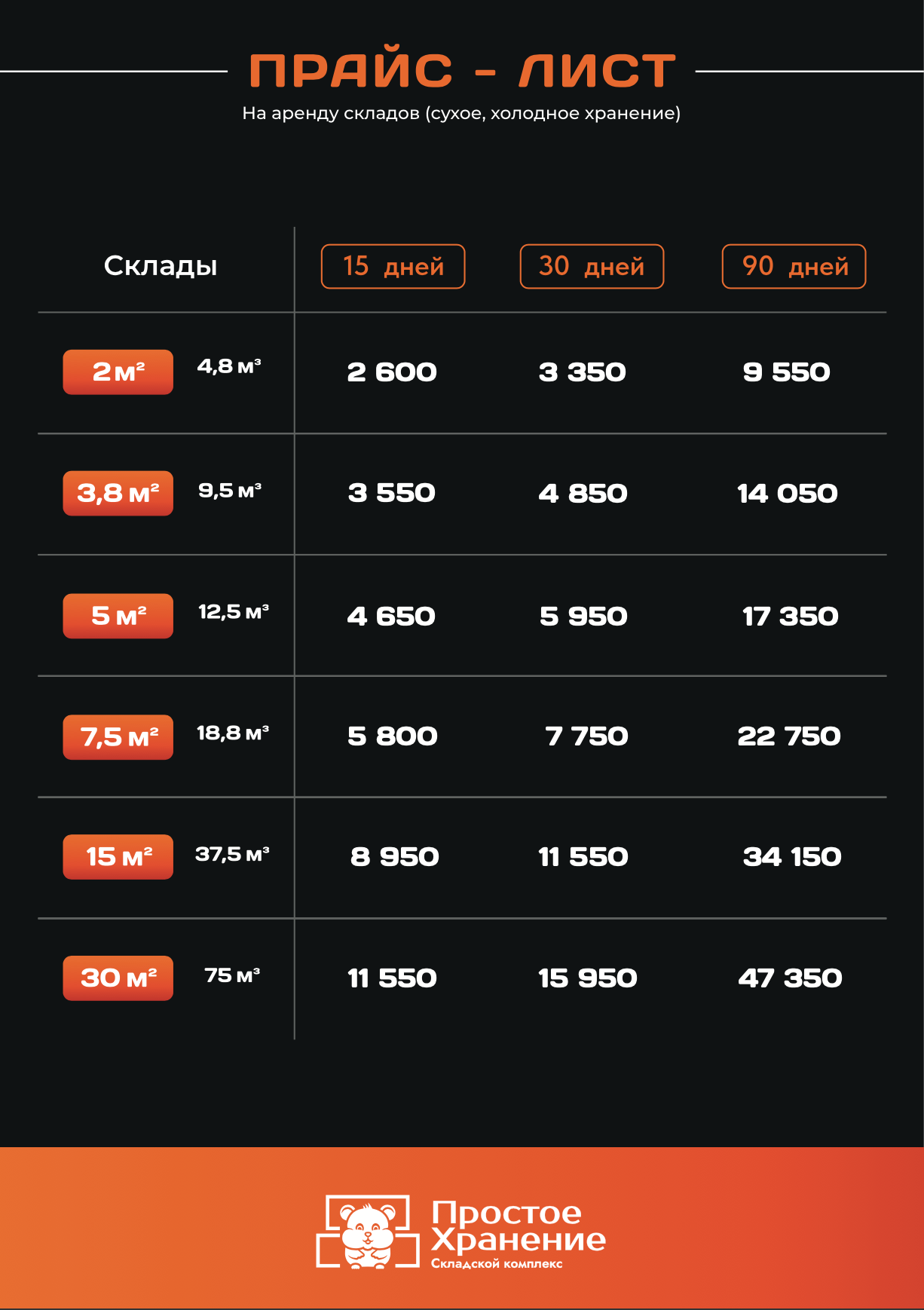Click the Склады column header
The width and height of the screenshot is (924, 1310).
[161, 266]
